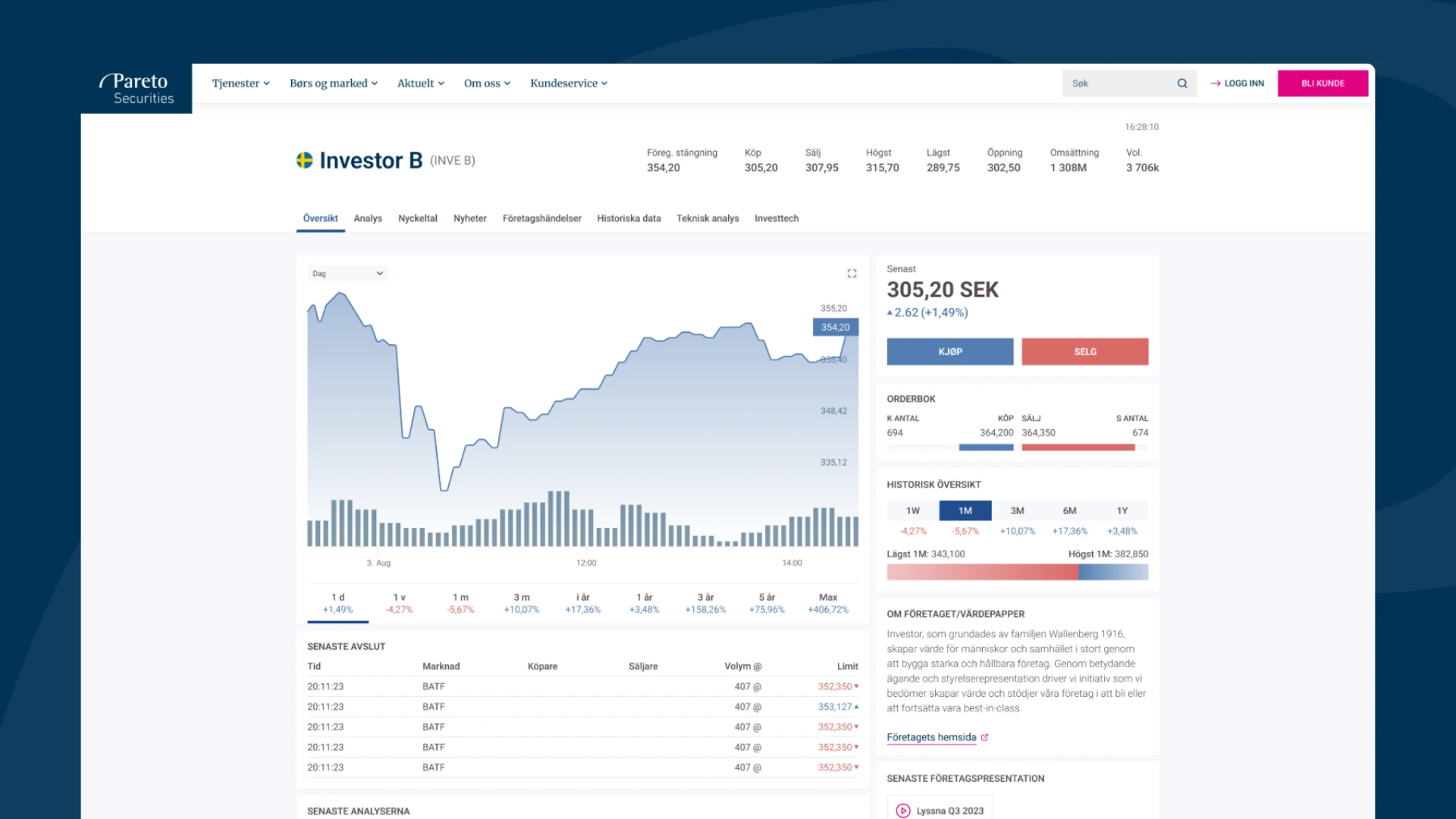Open the Företagets hemsida link
The width and height of the screenshot is (1456, 819).
931,737
